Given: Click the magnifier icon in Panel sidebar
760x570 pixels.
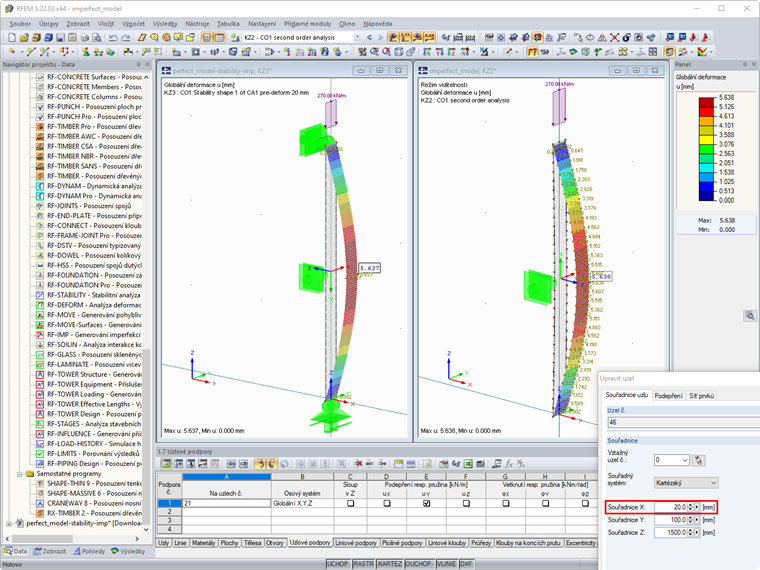Looking at the screenshot, I should 750,316.
